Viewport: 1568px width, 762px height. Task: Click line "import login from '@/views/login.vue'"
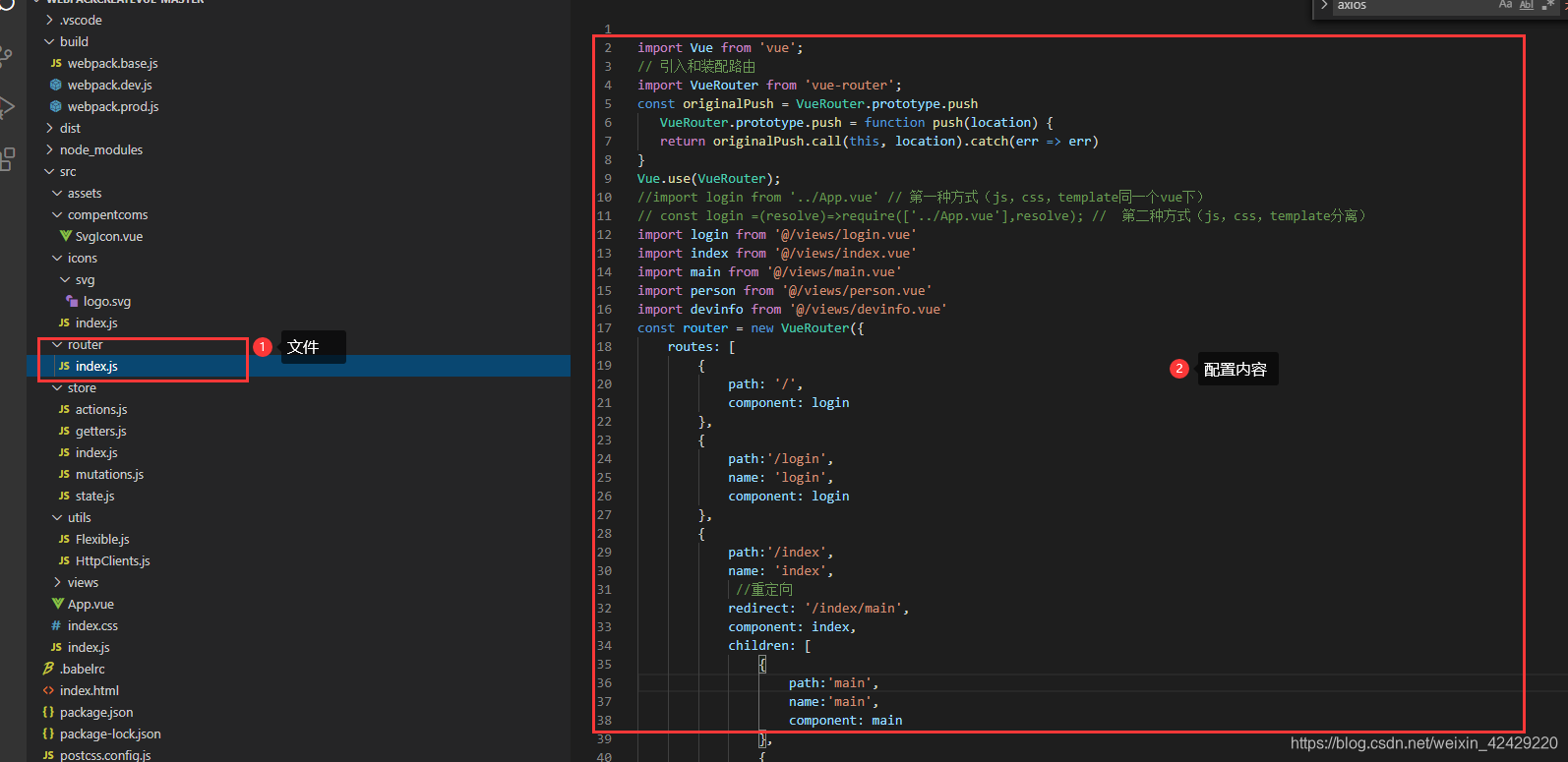click(777, 234)
